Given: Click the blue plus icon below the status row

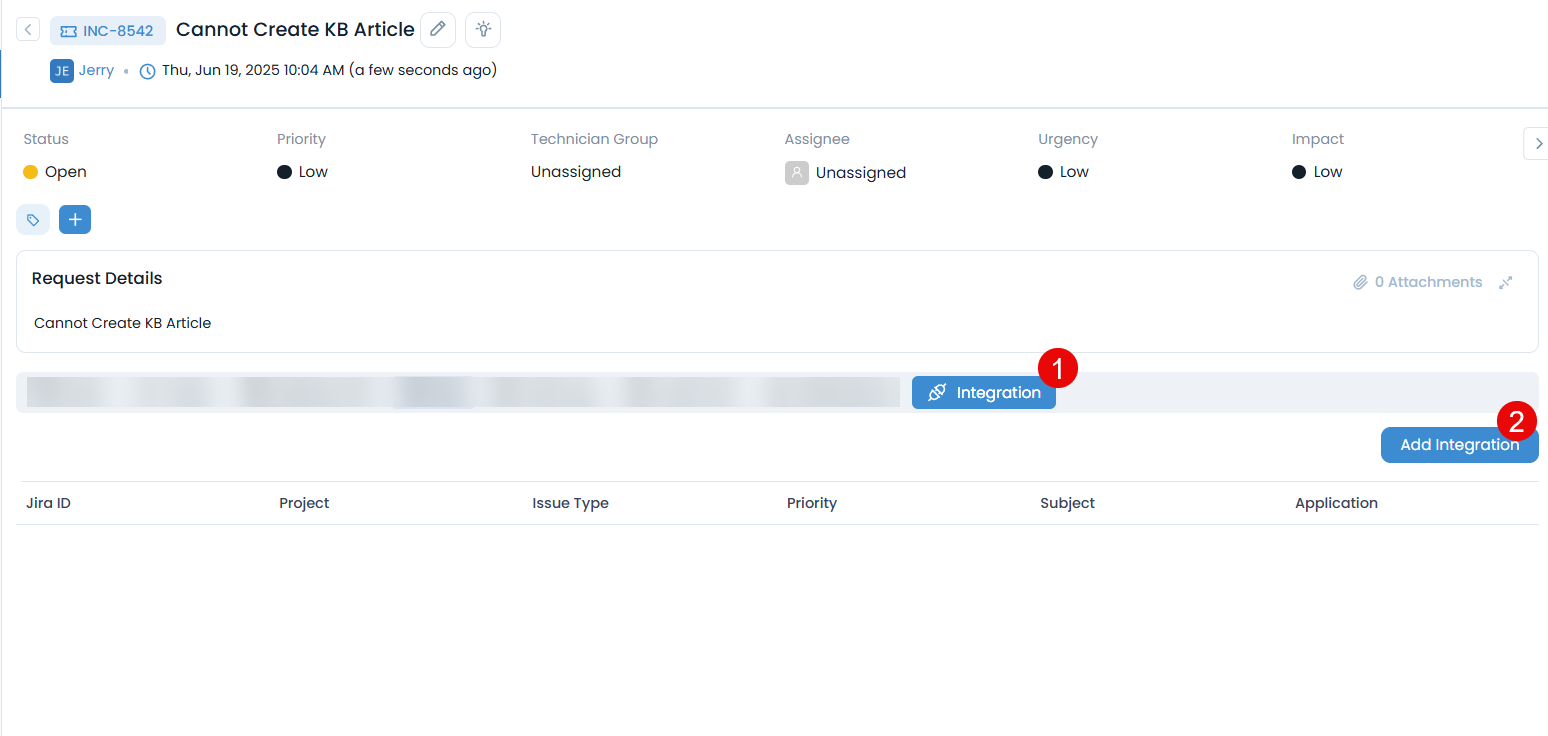Looking at the screenshot, I should pos(75,219).
